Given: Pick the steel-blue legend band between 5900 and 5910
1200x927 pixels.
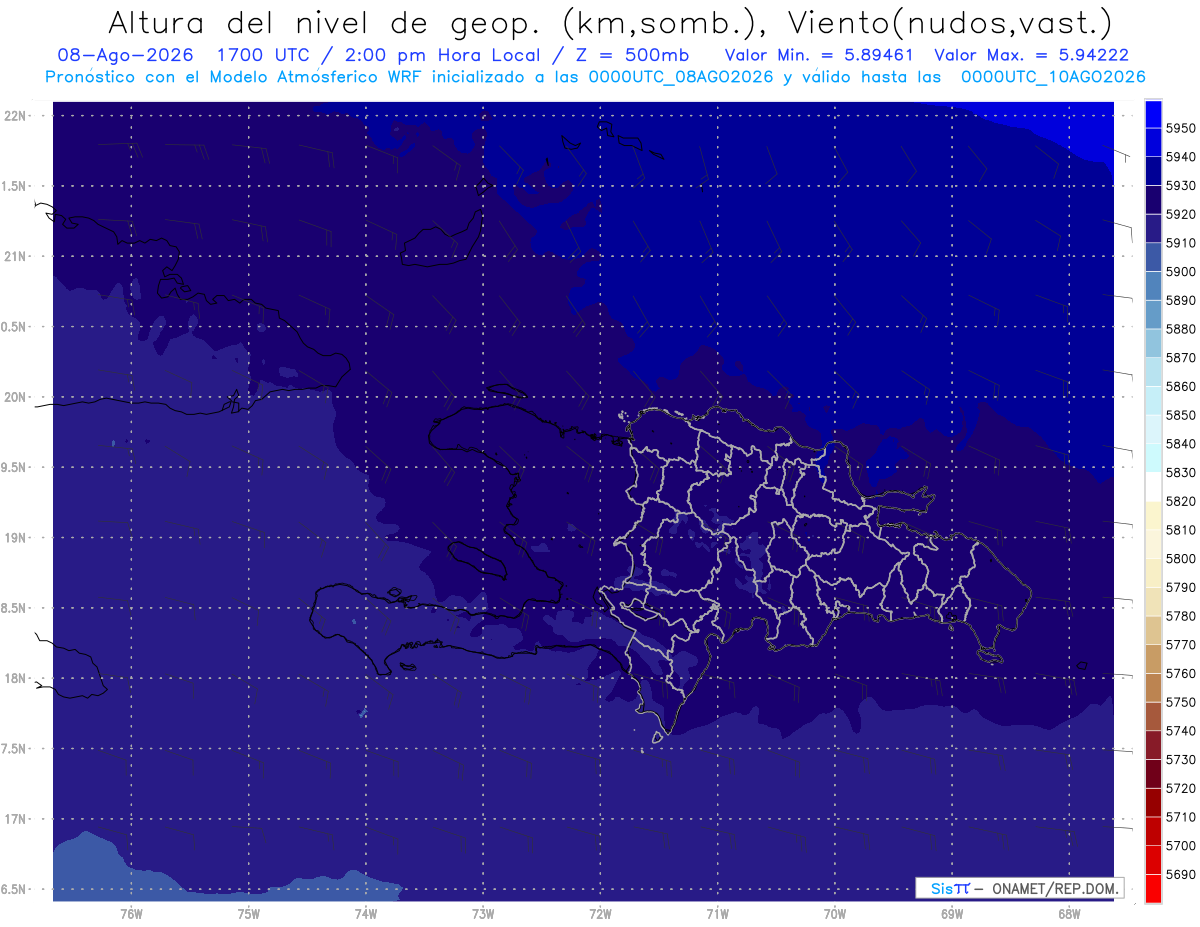Looking at the screenshot, I should click(1153, 257).
